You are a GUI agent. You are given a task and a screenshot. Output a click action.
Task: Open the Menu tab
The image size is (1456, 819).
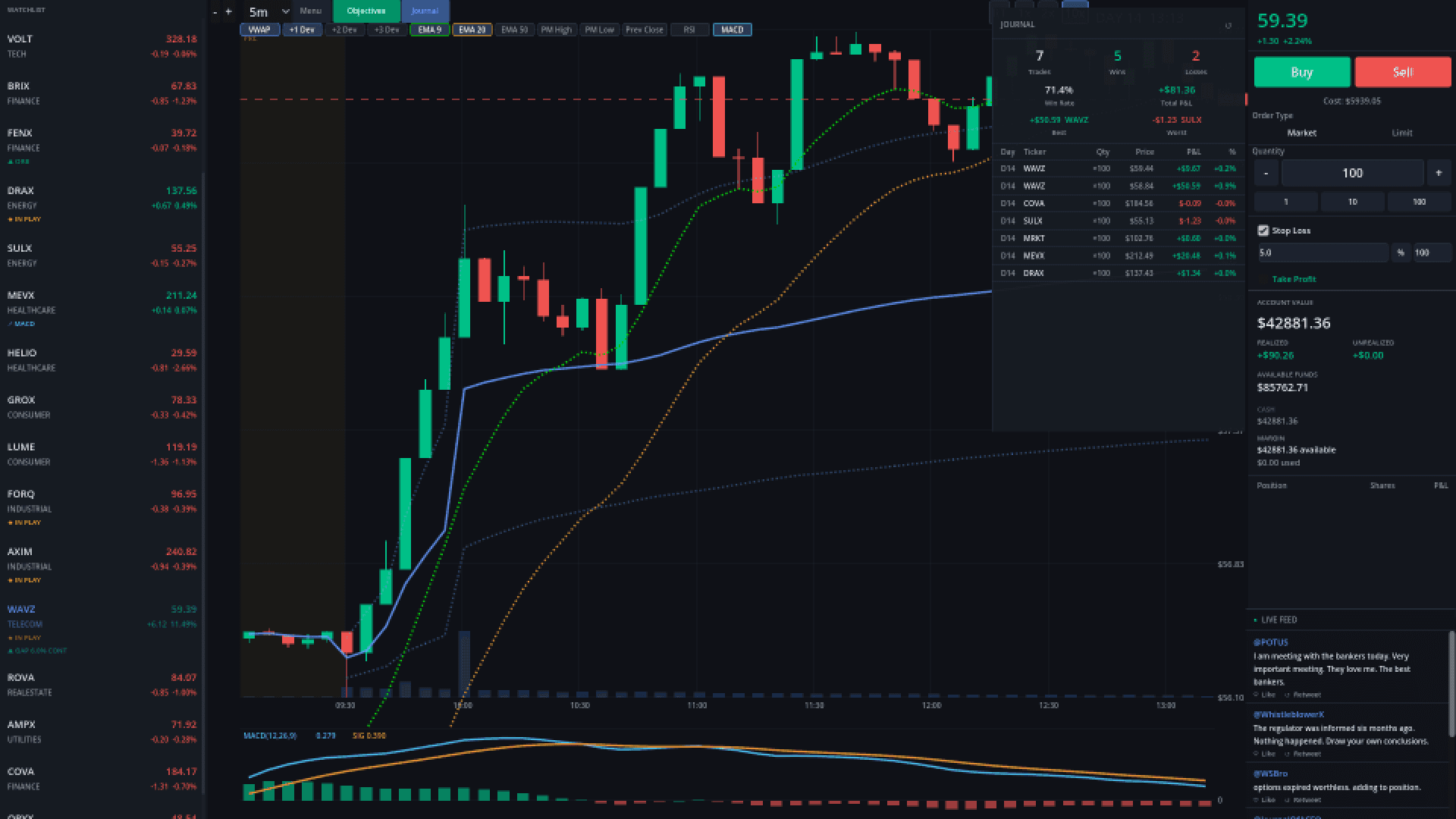point(310,11)
